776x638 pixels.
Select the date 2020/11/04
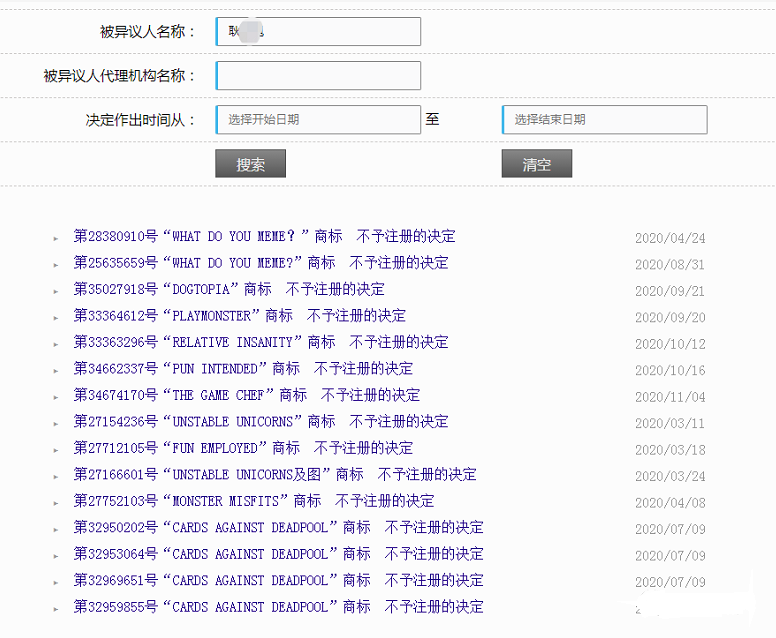[x=670, y=397]
